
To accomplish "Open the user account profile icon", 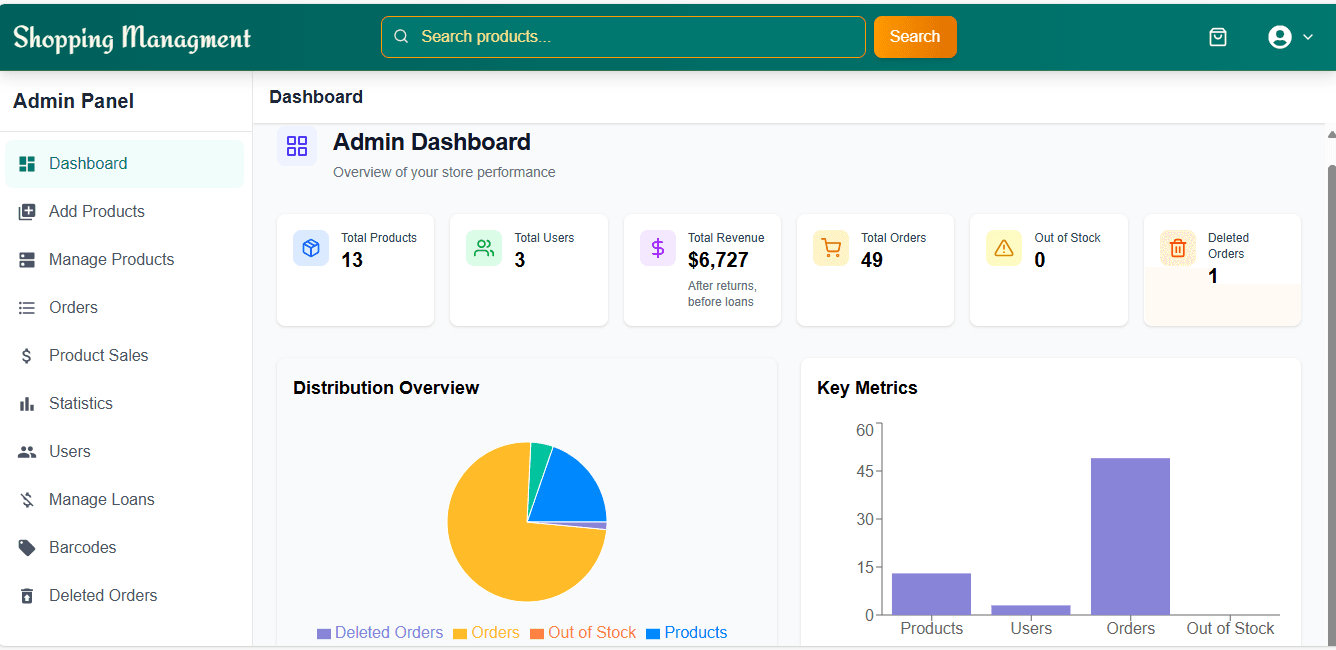I will pos(1279,37).
